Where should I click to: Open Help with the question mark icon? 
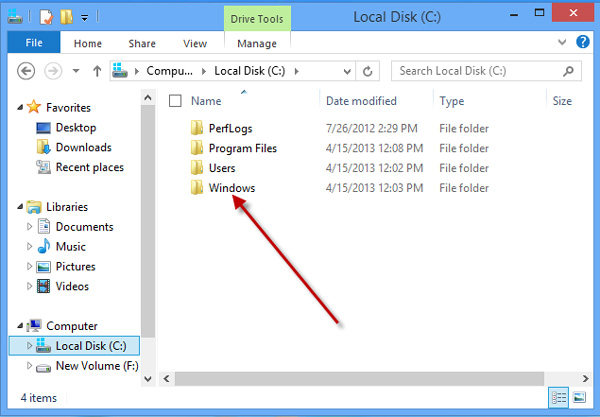[583, 42]
